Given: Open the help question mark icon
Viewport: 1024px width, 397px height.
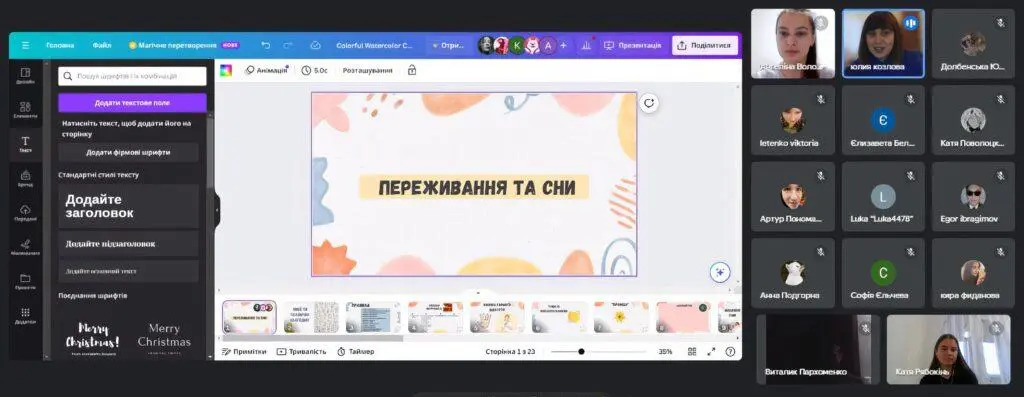Looking at the screenshot, I should (730, 351).
